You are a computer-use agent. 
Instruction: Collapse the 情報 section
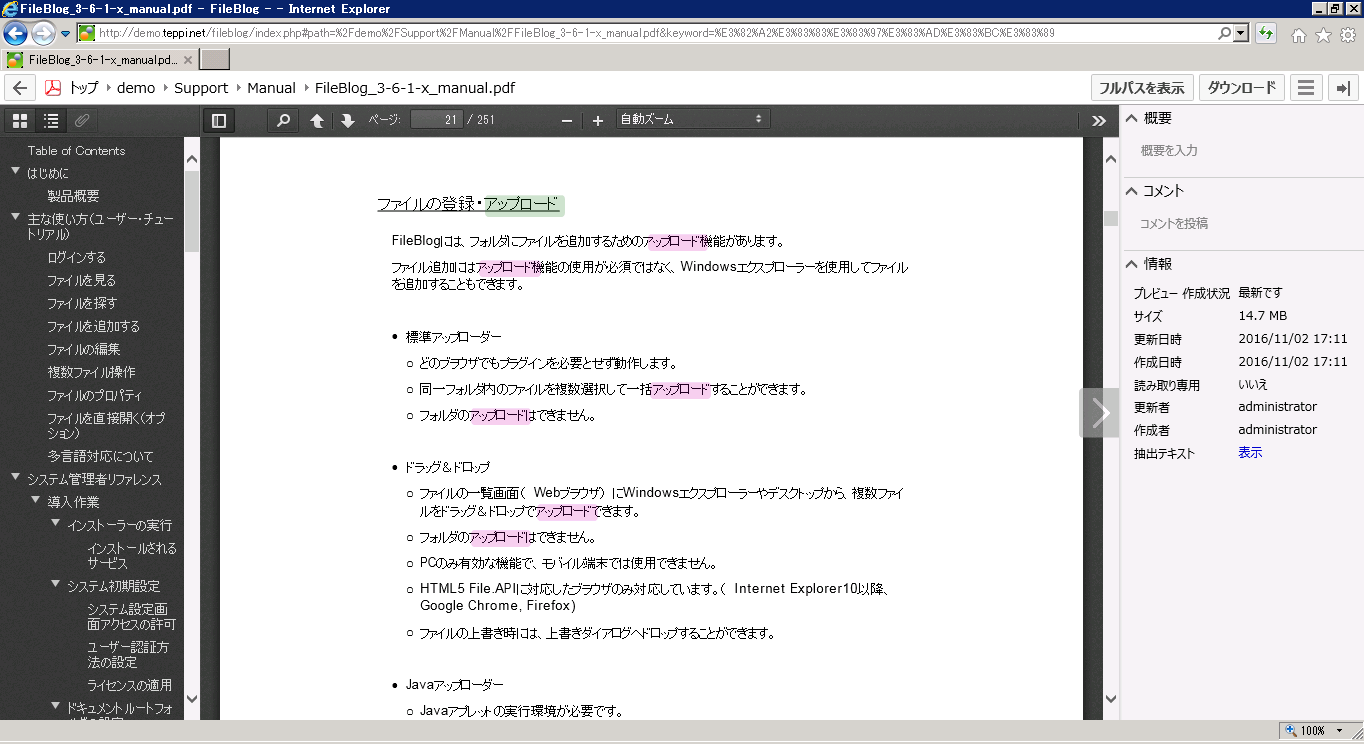point(1132,264)
